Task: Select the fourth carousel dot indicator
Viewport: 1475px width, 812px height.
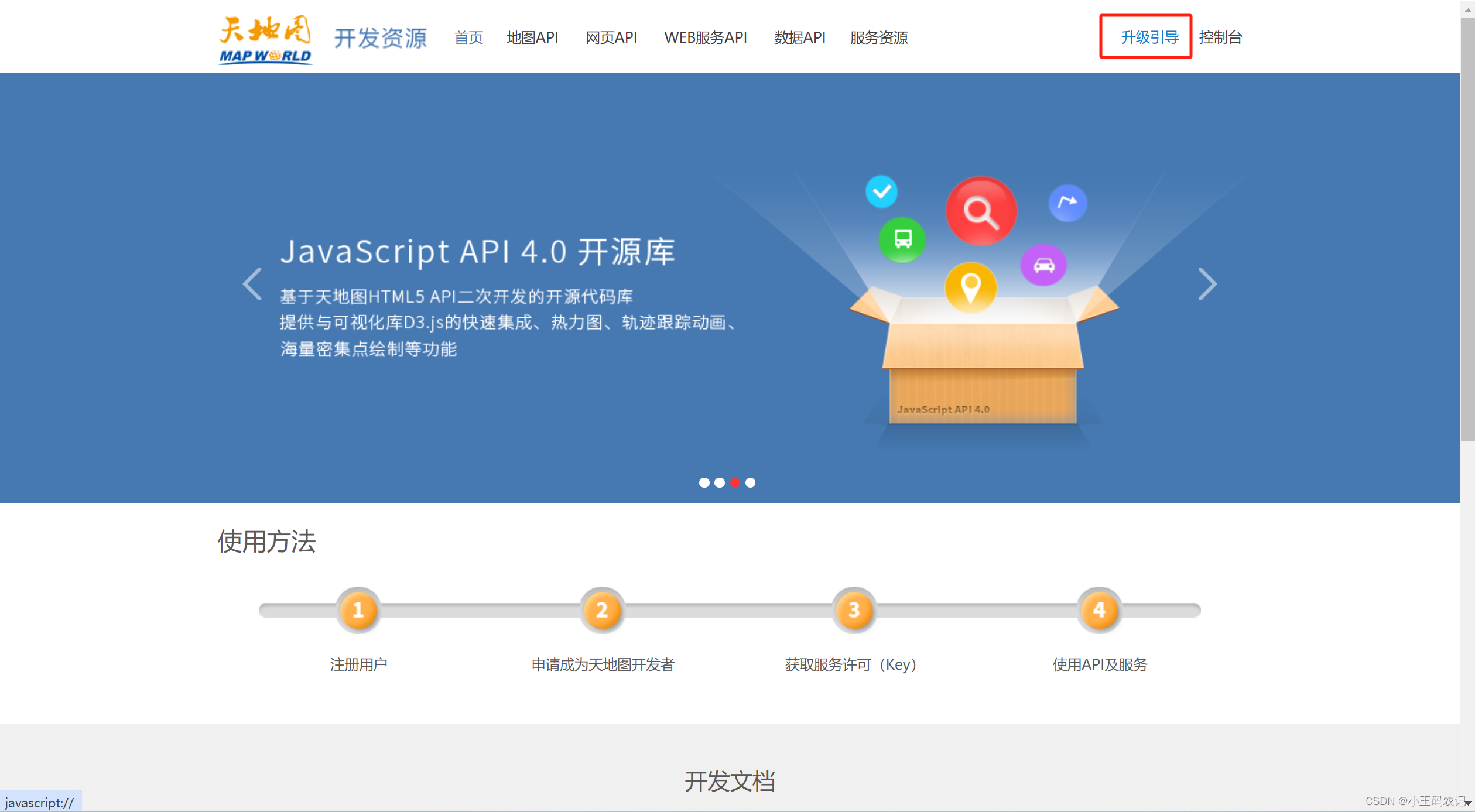Action: [750, 482]
